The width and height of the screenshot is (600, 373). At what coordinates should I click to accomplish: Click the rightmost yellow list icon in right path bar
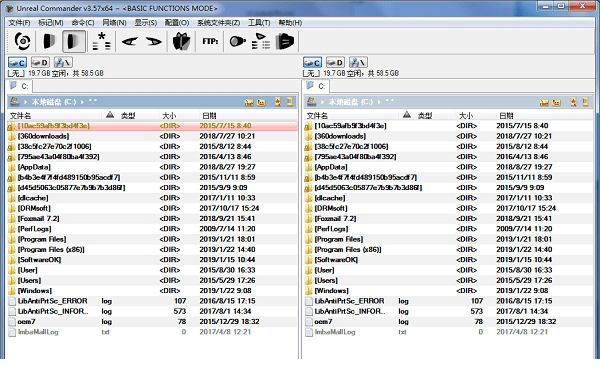585,102
